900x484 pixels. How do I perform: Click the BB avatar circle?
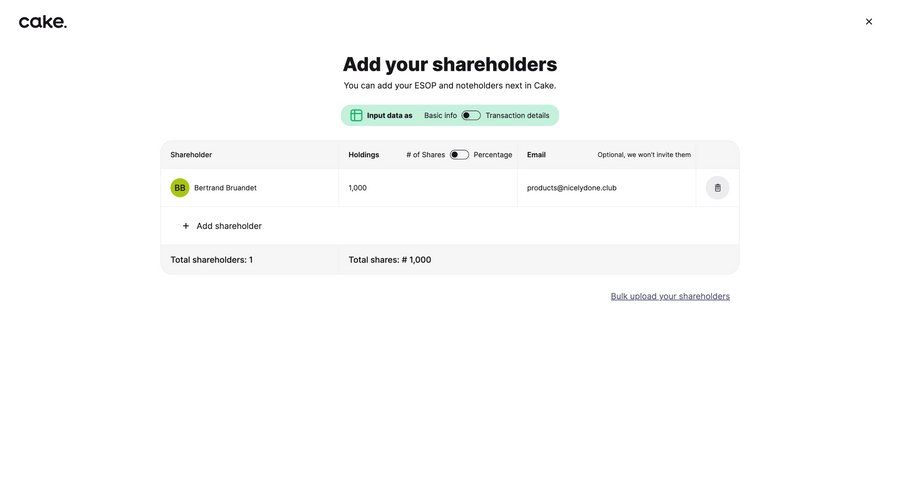pyautogui.click(x=180, y=188)
